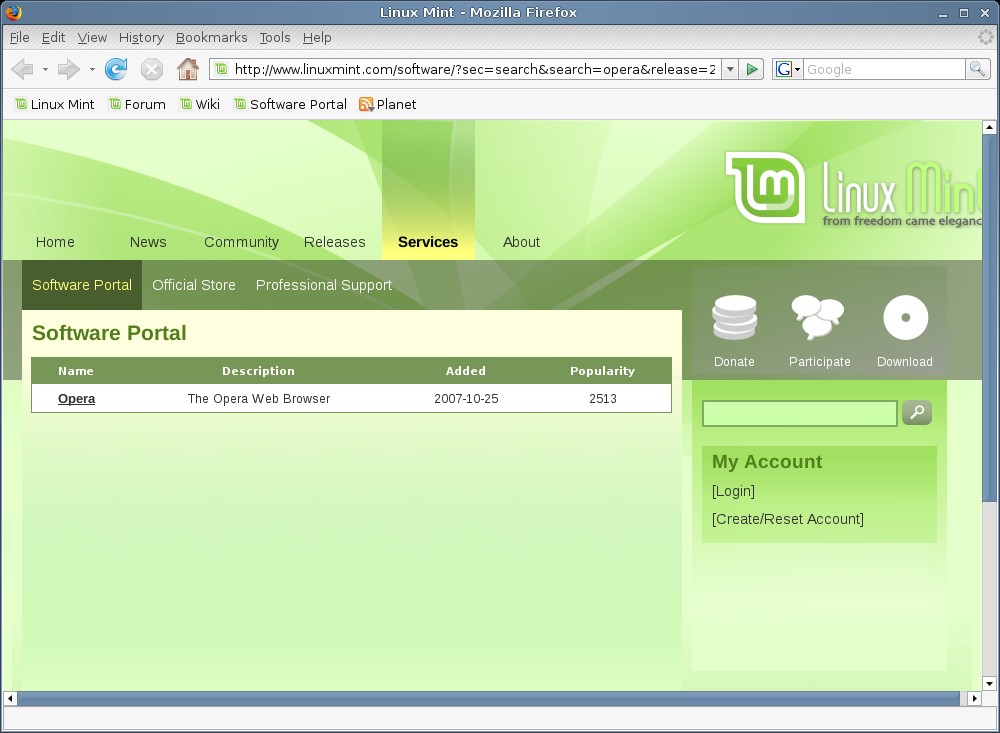Click the scroll right arrow

point(974,699)
